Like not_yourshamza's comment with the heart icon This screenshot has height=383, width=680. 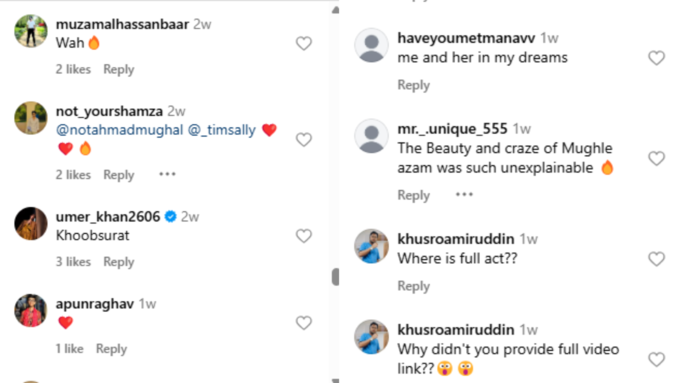pyautogui.click(x=304, y=140)
